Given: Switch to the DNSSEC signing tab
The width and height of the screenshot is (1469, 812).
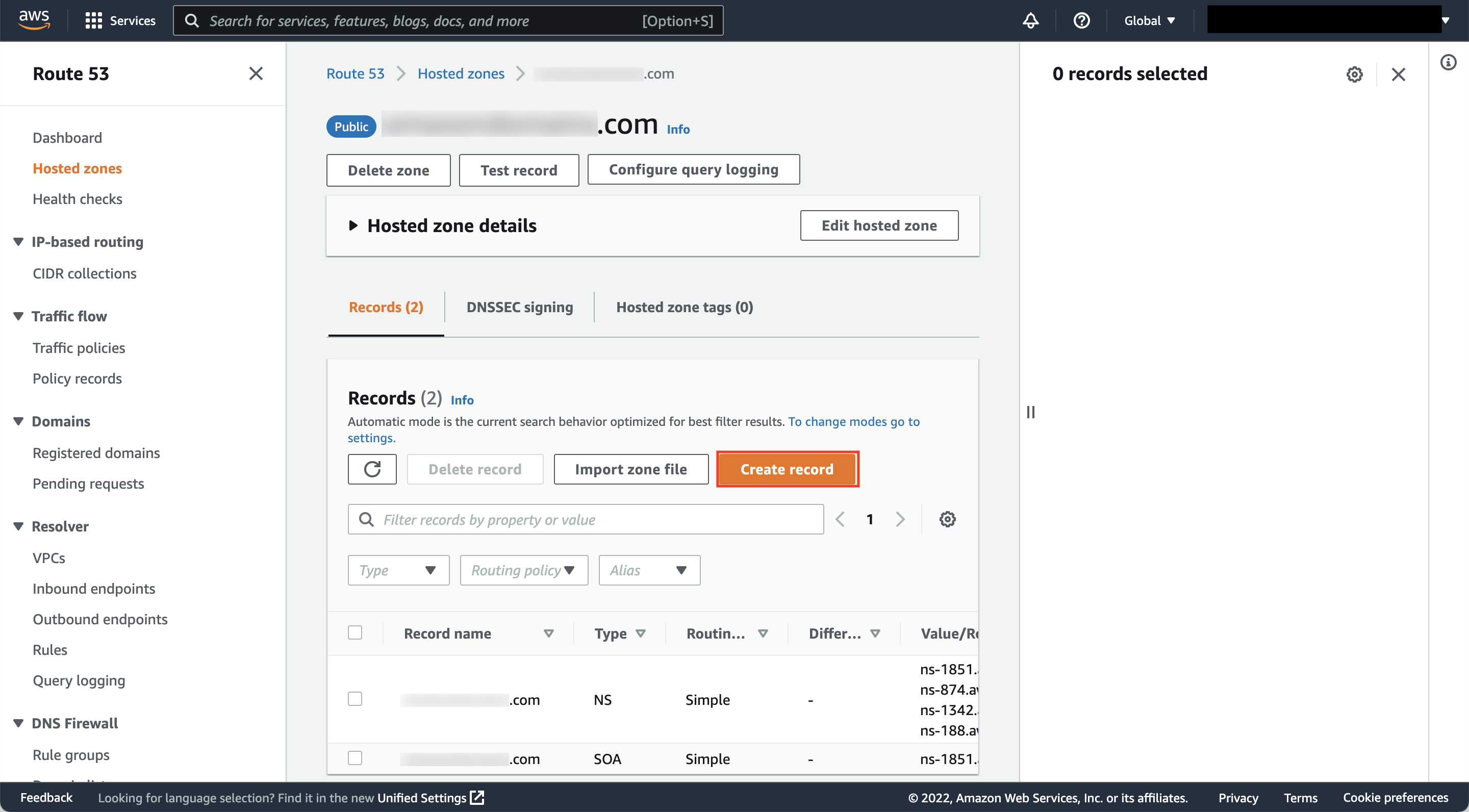Looking at the screenshot, I should coord(520,308).
